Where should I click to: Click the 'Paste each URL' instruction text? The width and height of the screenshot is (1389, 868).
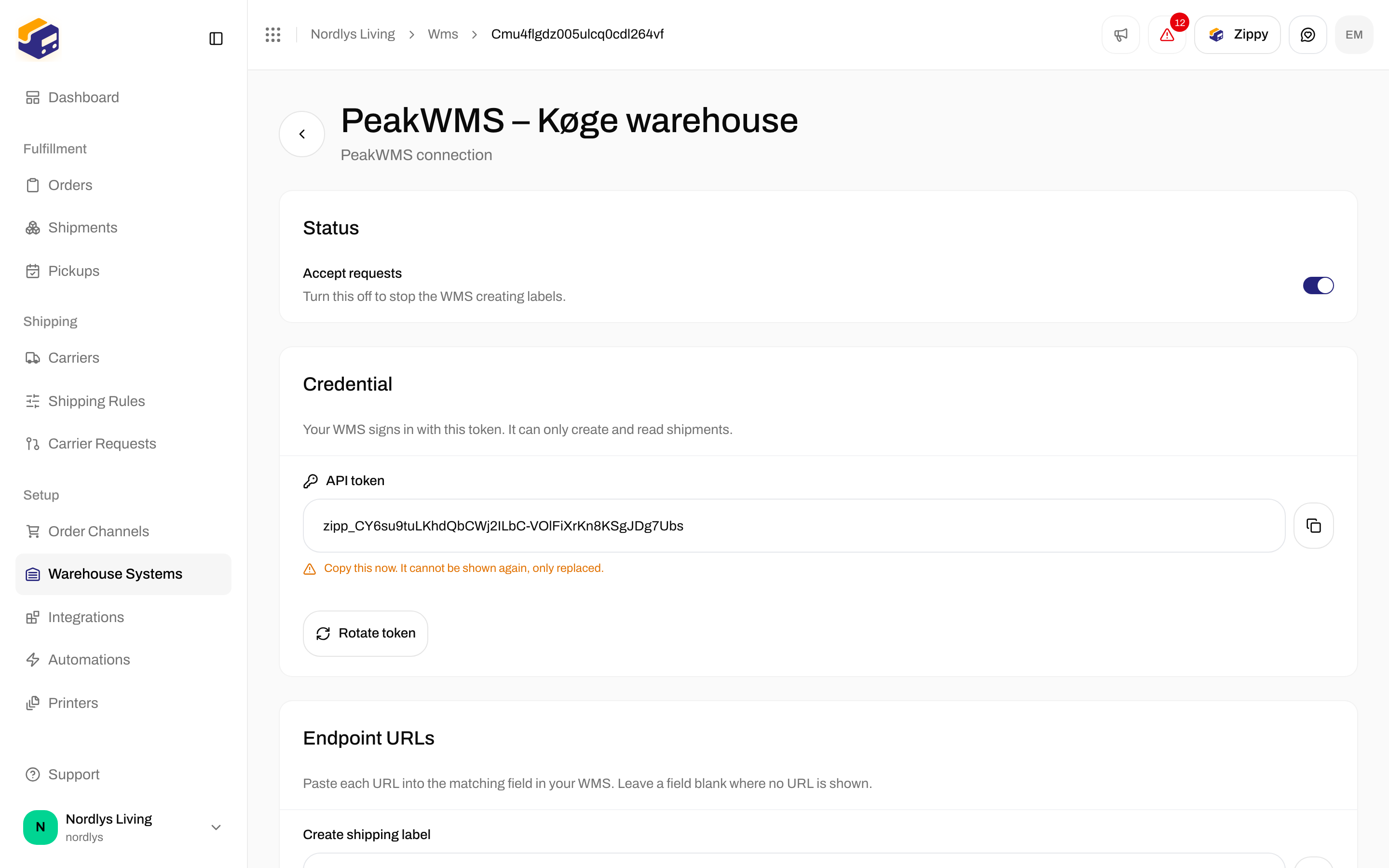587,784
